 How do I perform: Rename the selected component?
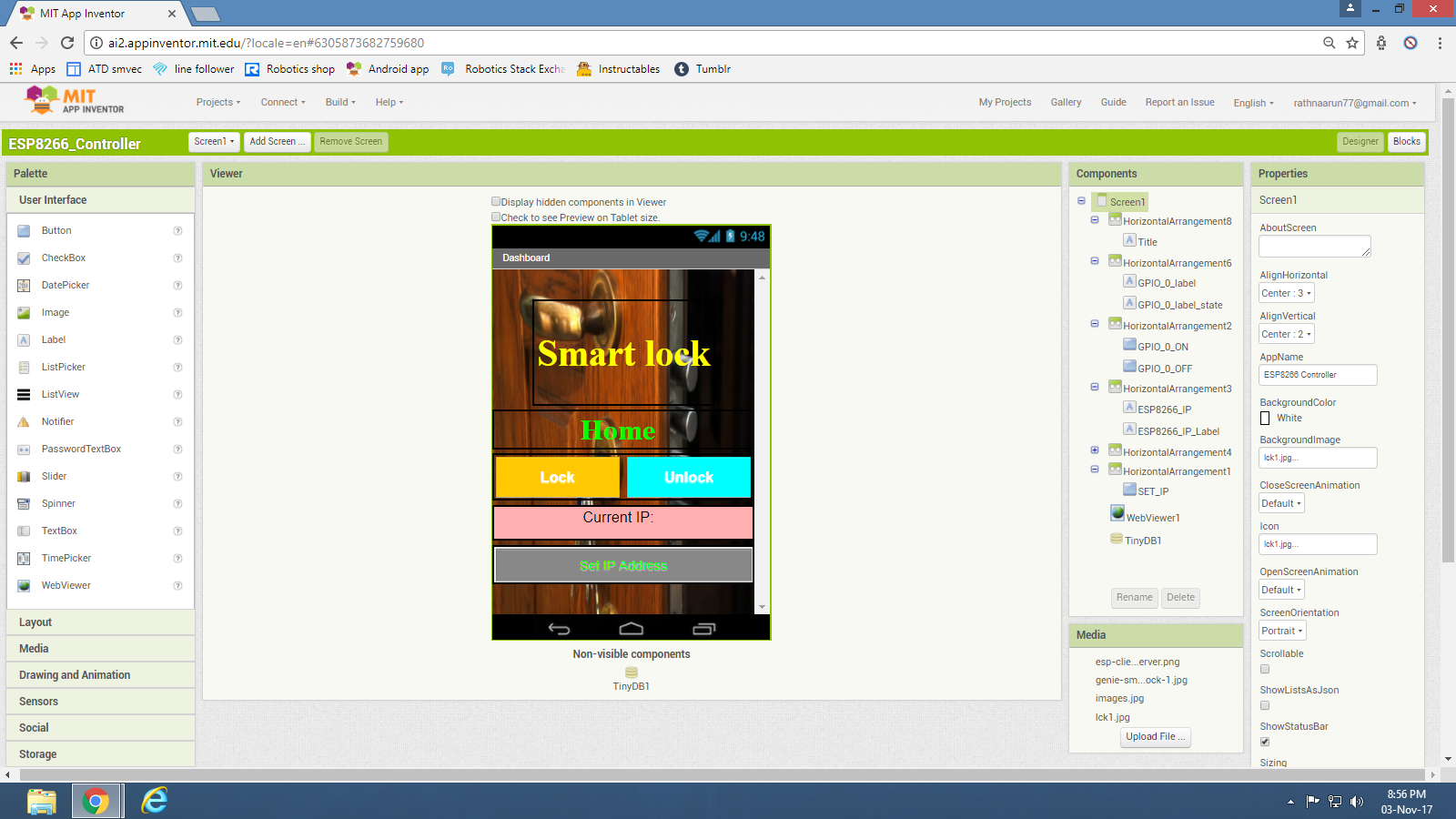tap(1135, 598)
